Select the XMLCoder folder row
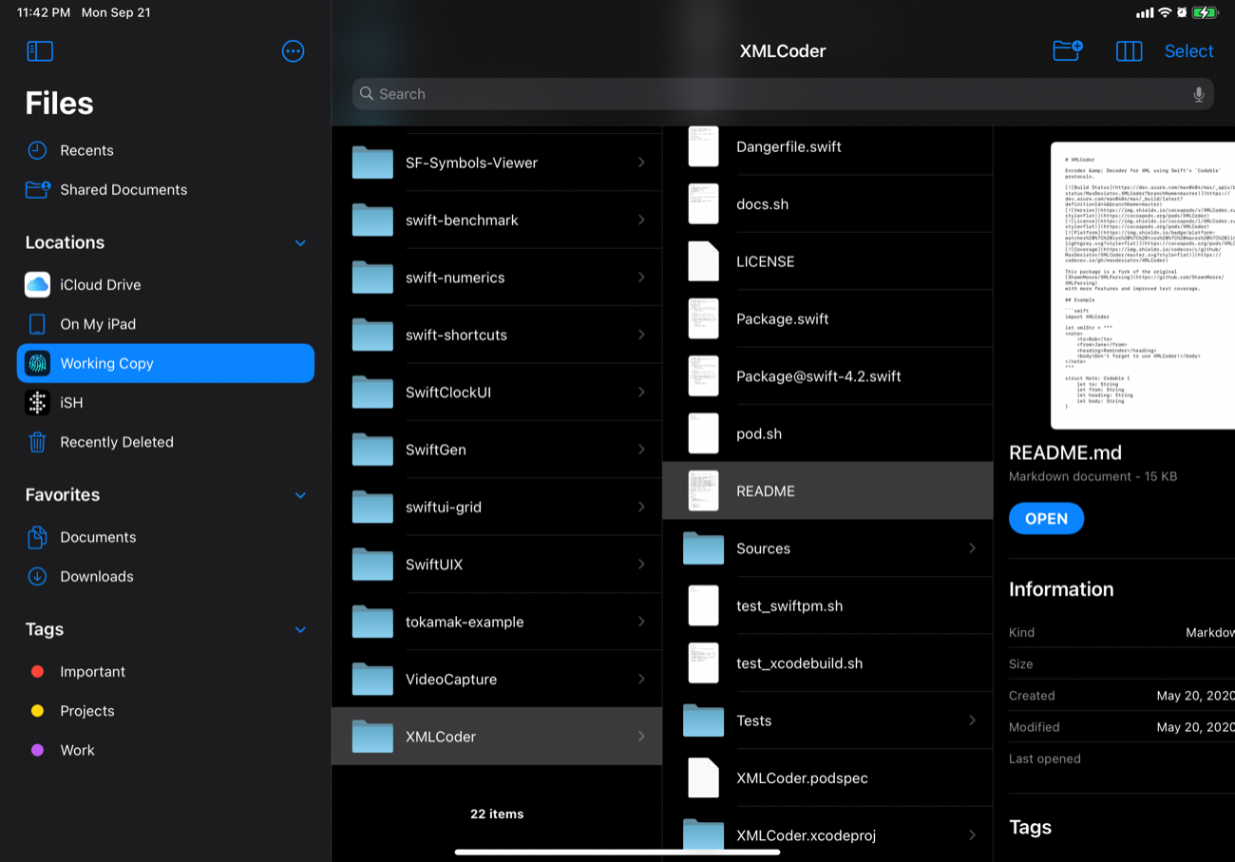The width and height of the screenshot is (1235, 862). 497,736
